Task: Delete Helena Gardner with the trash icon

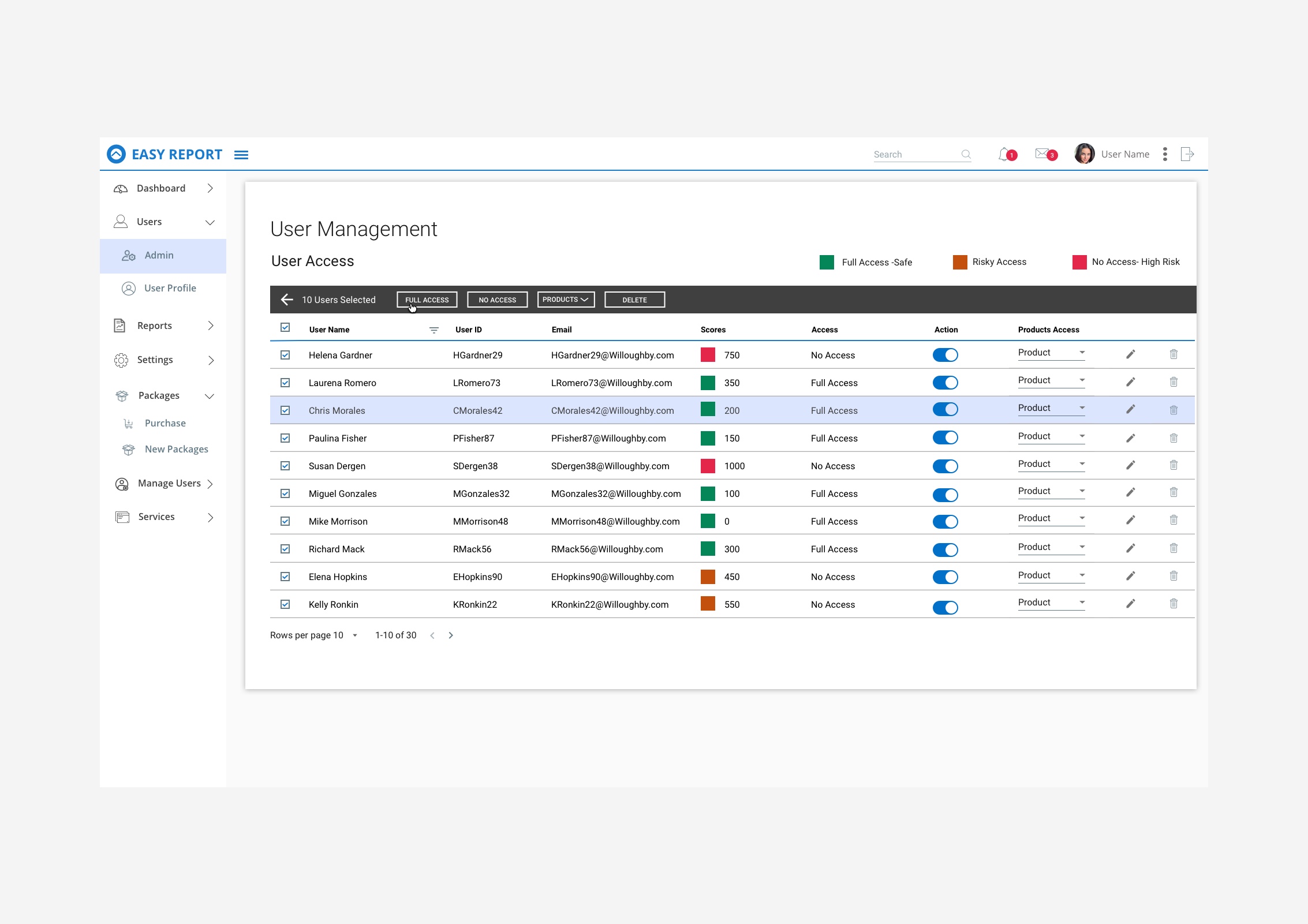Action: (x=1174, y=354)
